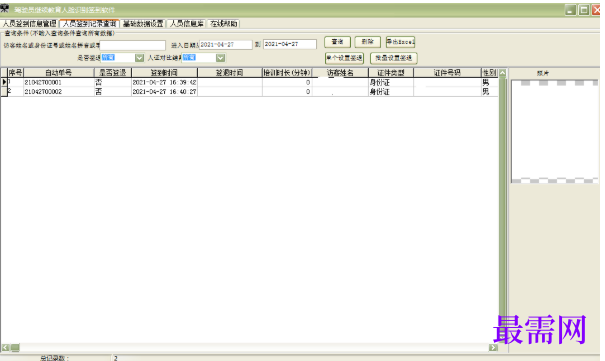This screenshot has width=605, height=361.
Task: Click the 删除 delete button
Action: click(367, 42)
